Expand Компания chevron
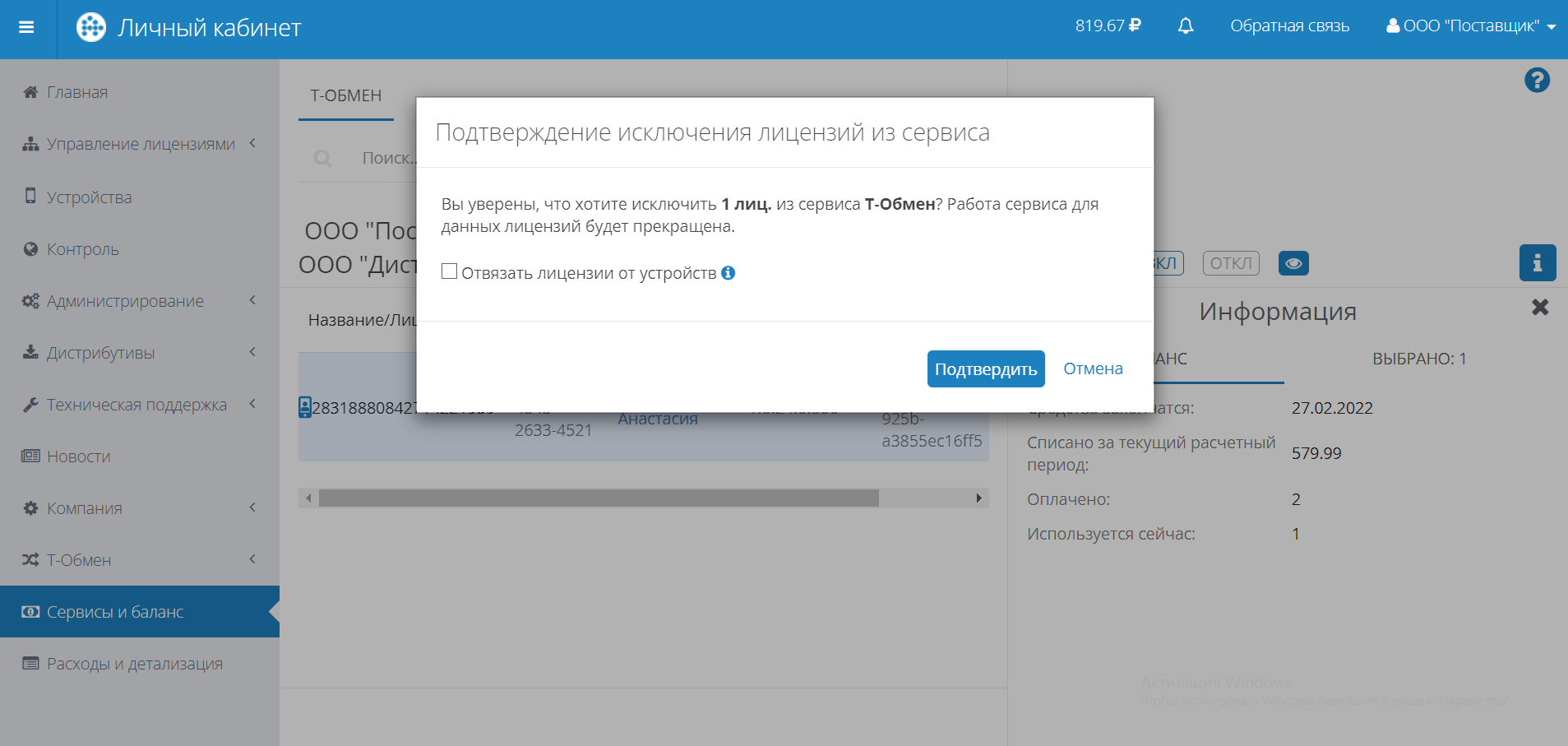 pos(253,507)
